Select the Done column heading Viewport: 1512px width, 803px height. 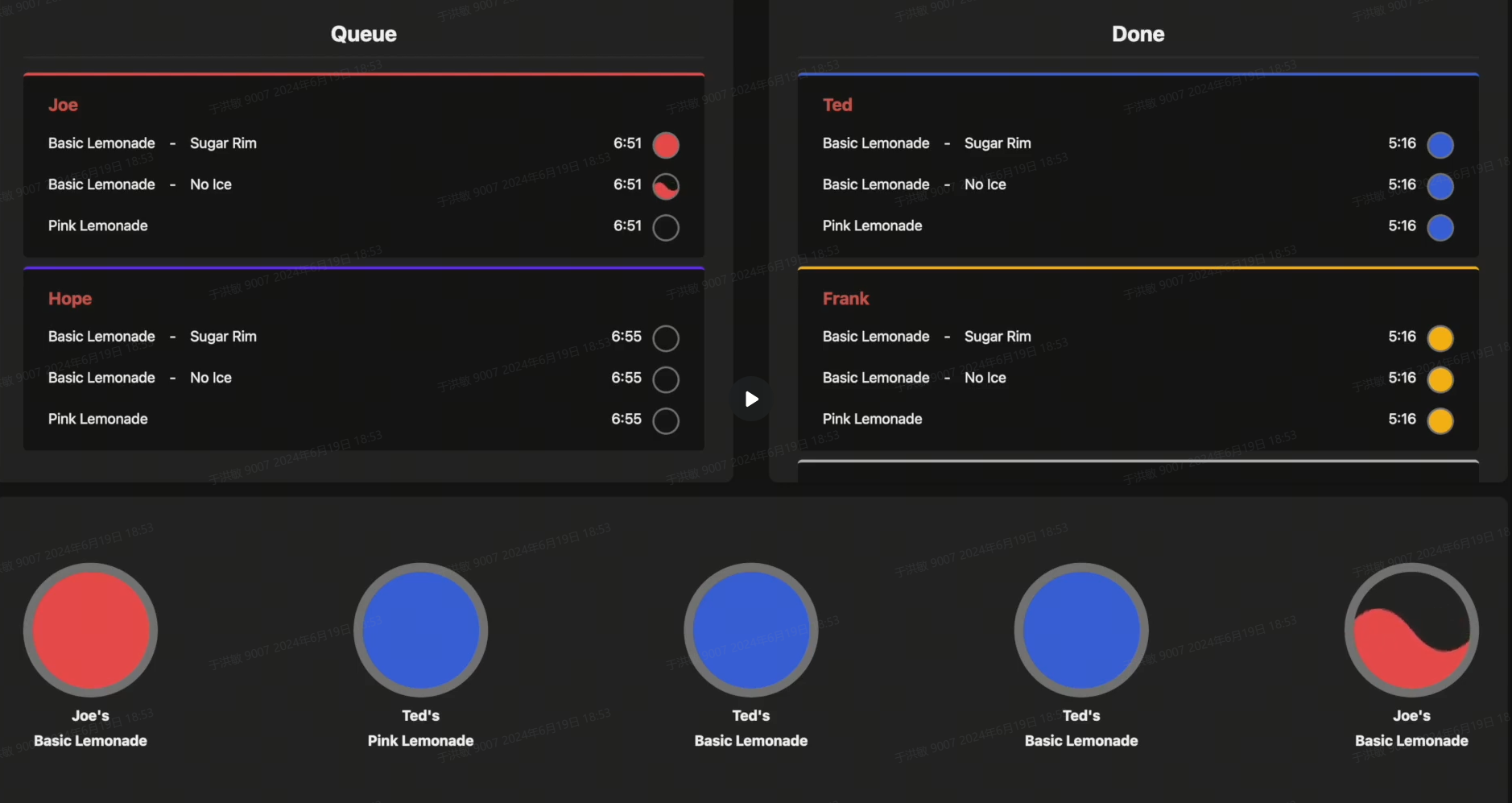pyautogui.click(x=1138, y=34)
